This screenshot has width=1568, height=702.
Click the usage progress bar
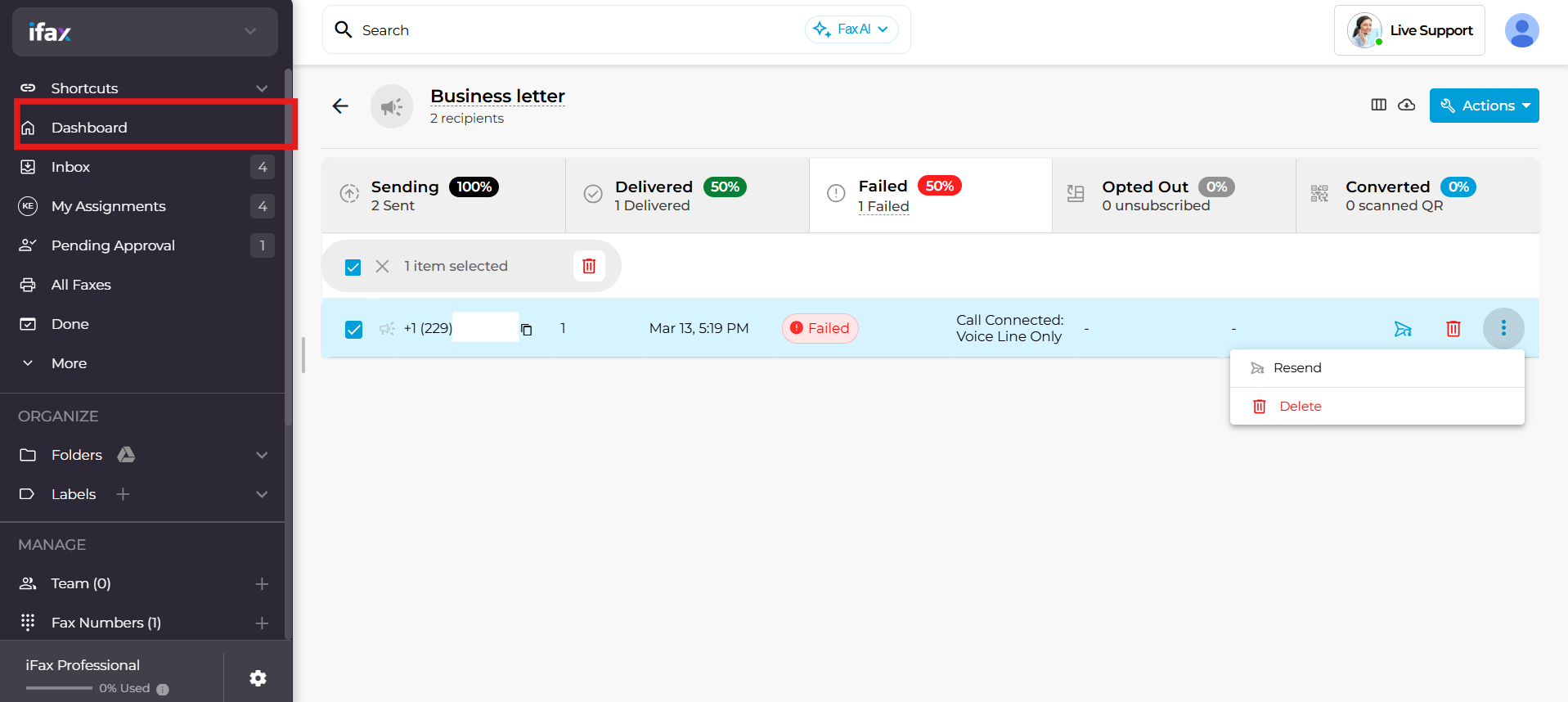point(59,688)
